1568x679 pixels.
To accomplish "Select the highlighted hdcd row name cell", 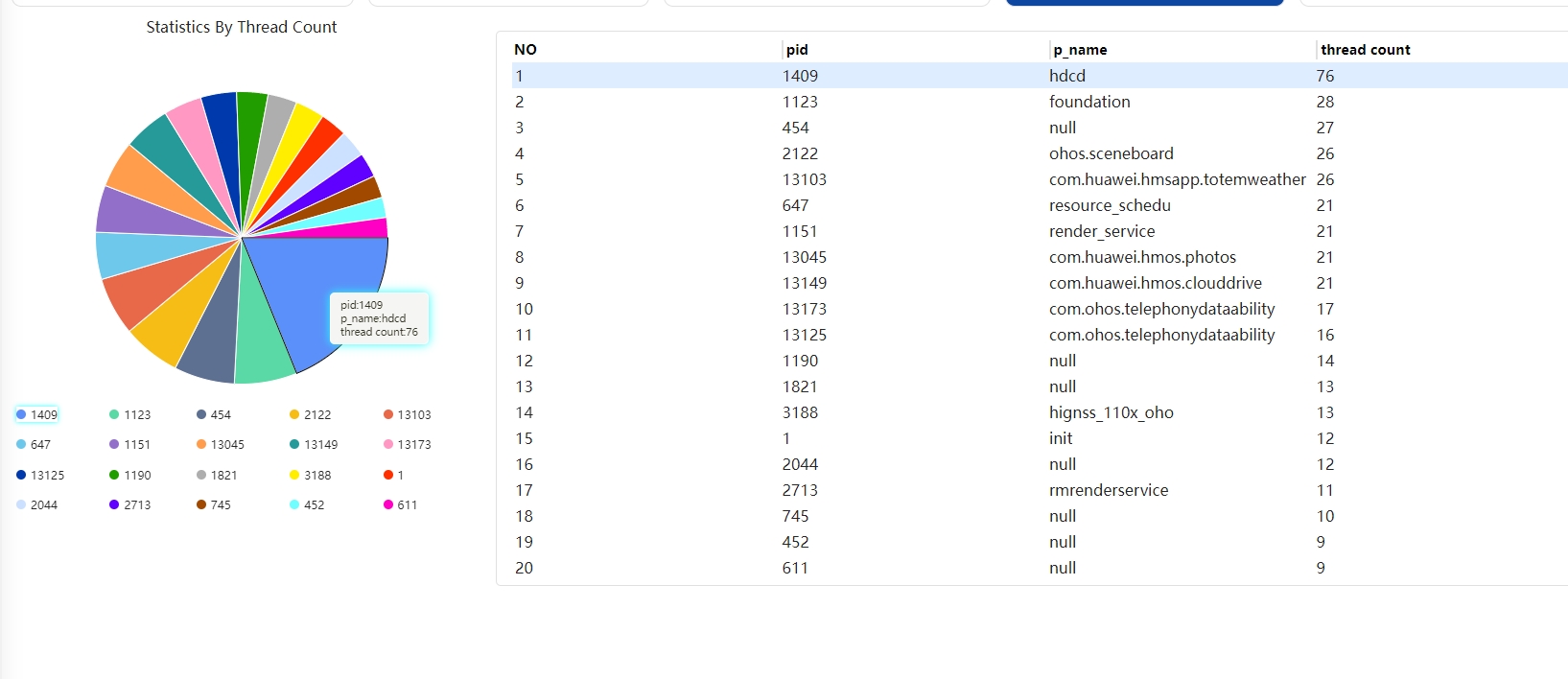I will (x=1067, y=76).
